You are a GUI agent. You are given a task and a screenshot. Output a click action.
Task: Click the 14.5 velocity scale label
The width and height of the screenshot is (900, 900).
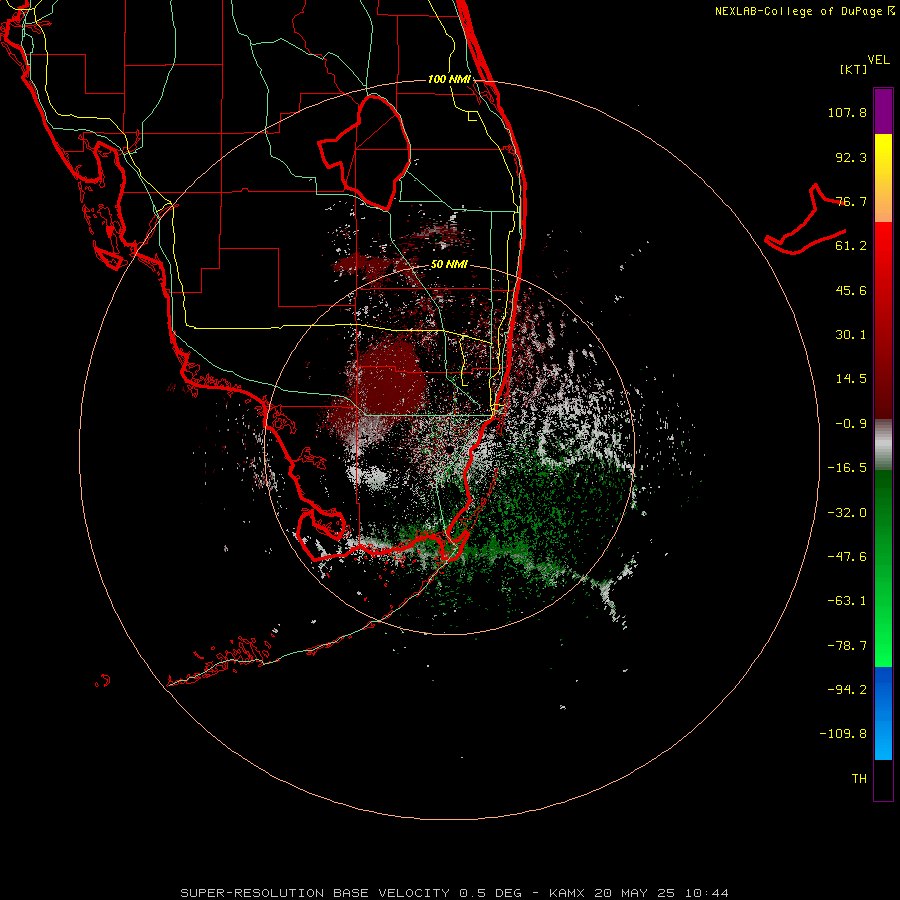point(851,379)
